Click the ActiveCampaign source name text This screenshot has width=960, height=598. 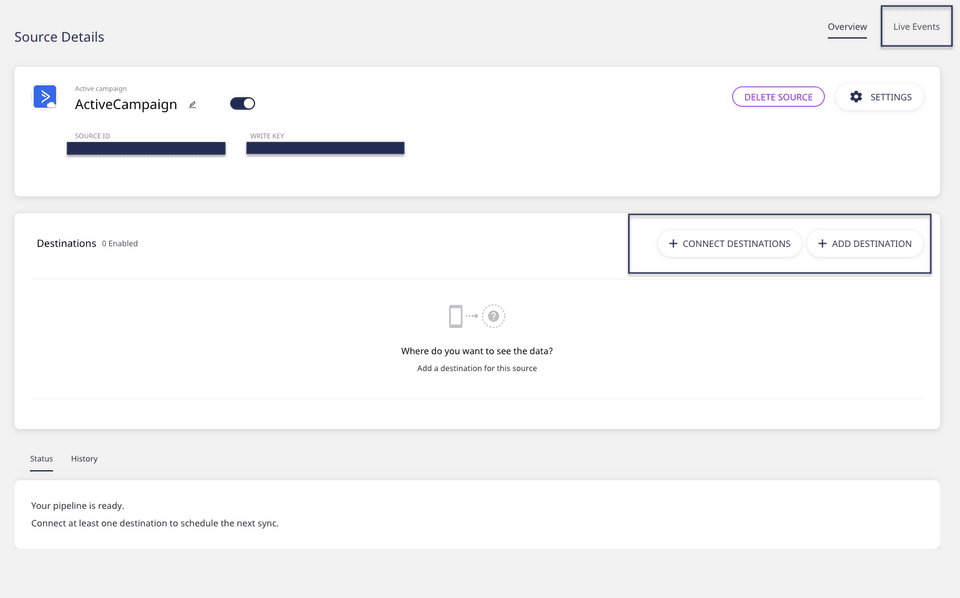126,104
